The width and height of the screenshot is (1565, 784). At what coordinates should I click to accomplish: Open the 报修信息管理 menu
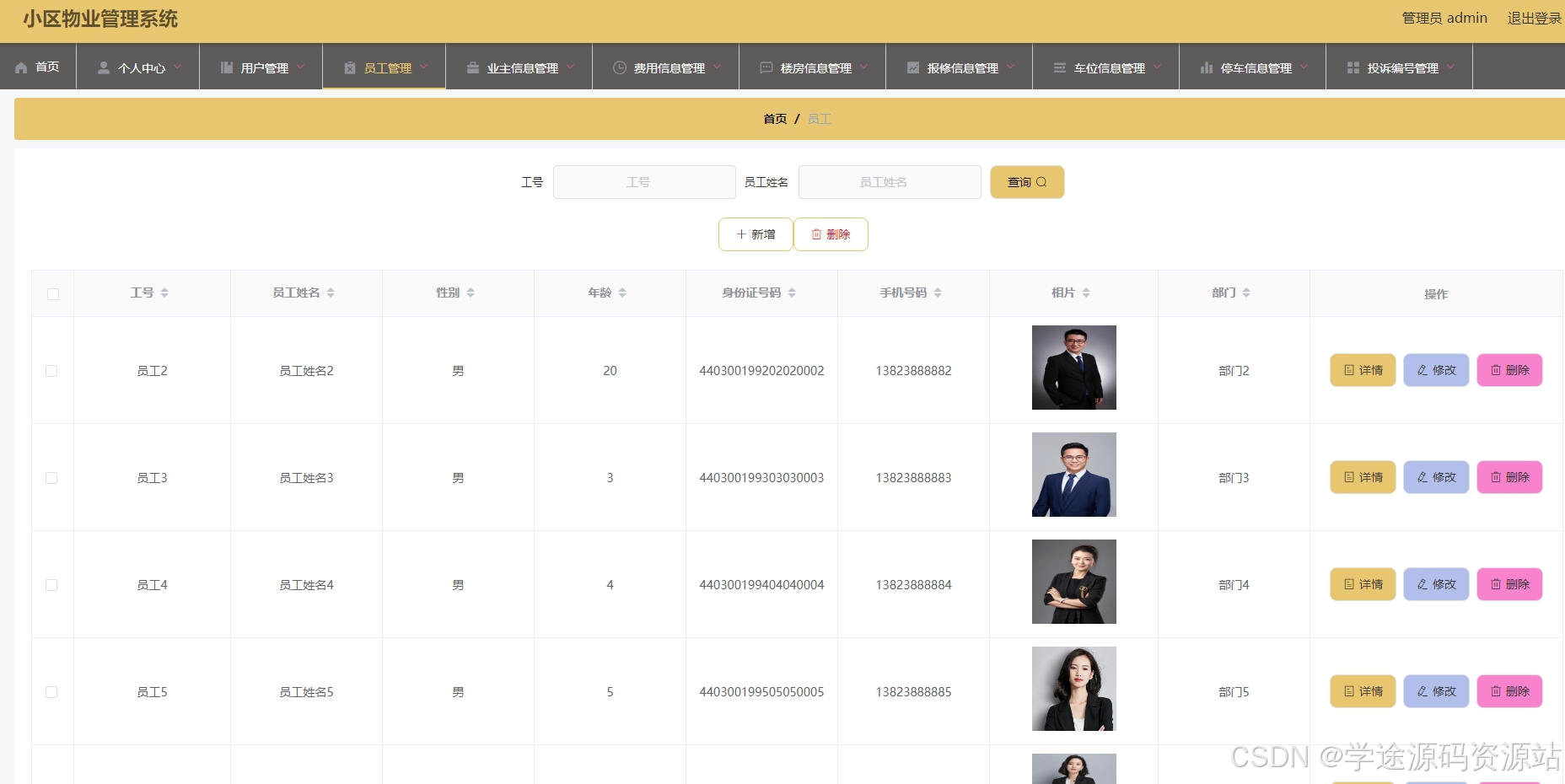[960, 67]
